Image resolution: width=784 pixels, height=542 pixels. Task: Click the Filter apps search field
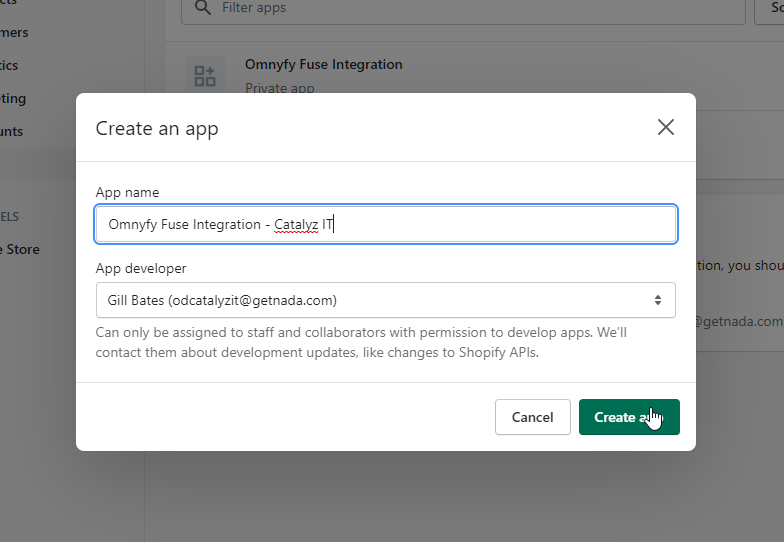click(463, 8)
